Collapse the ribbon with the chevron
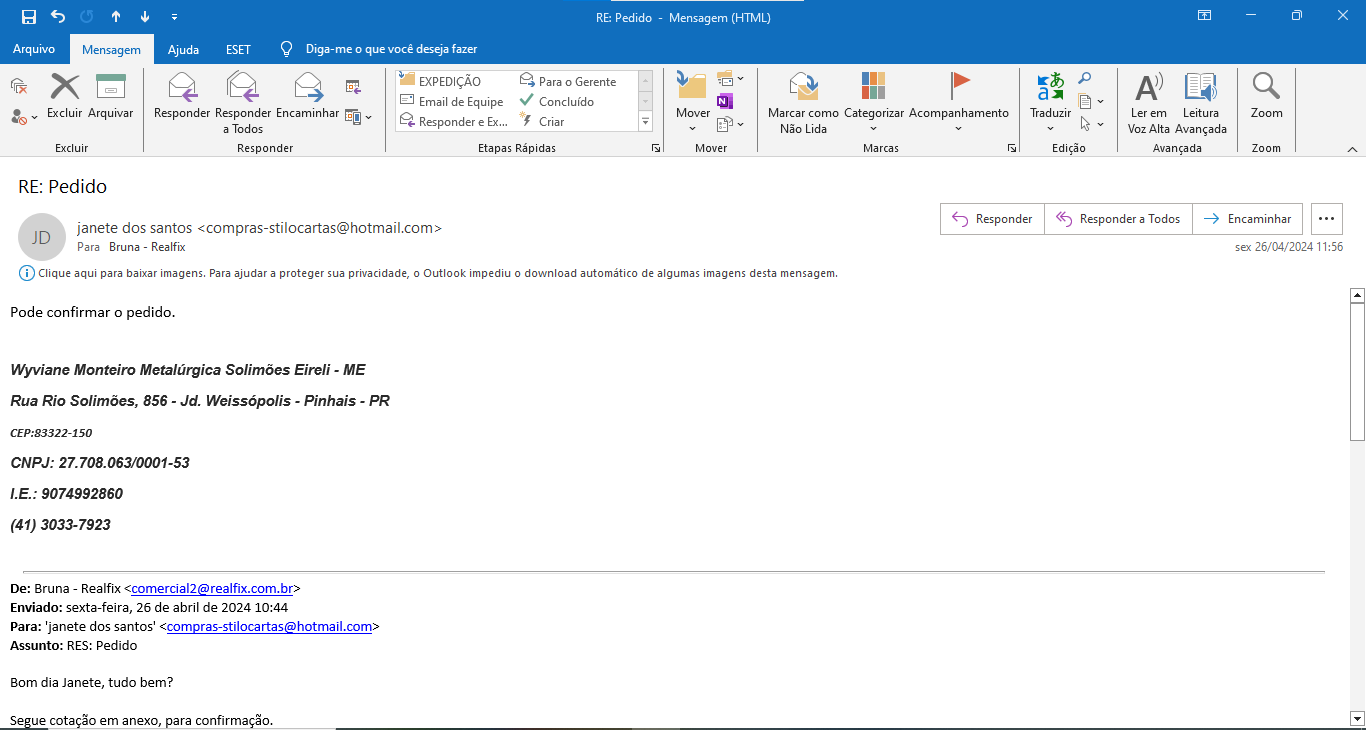The height and width of the screenshot is (730, 1366). click(1352, 149)
